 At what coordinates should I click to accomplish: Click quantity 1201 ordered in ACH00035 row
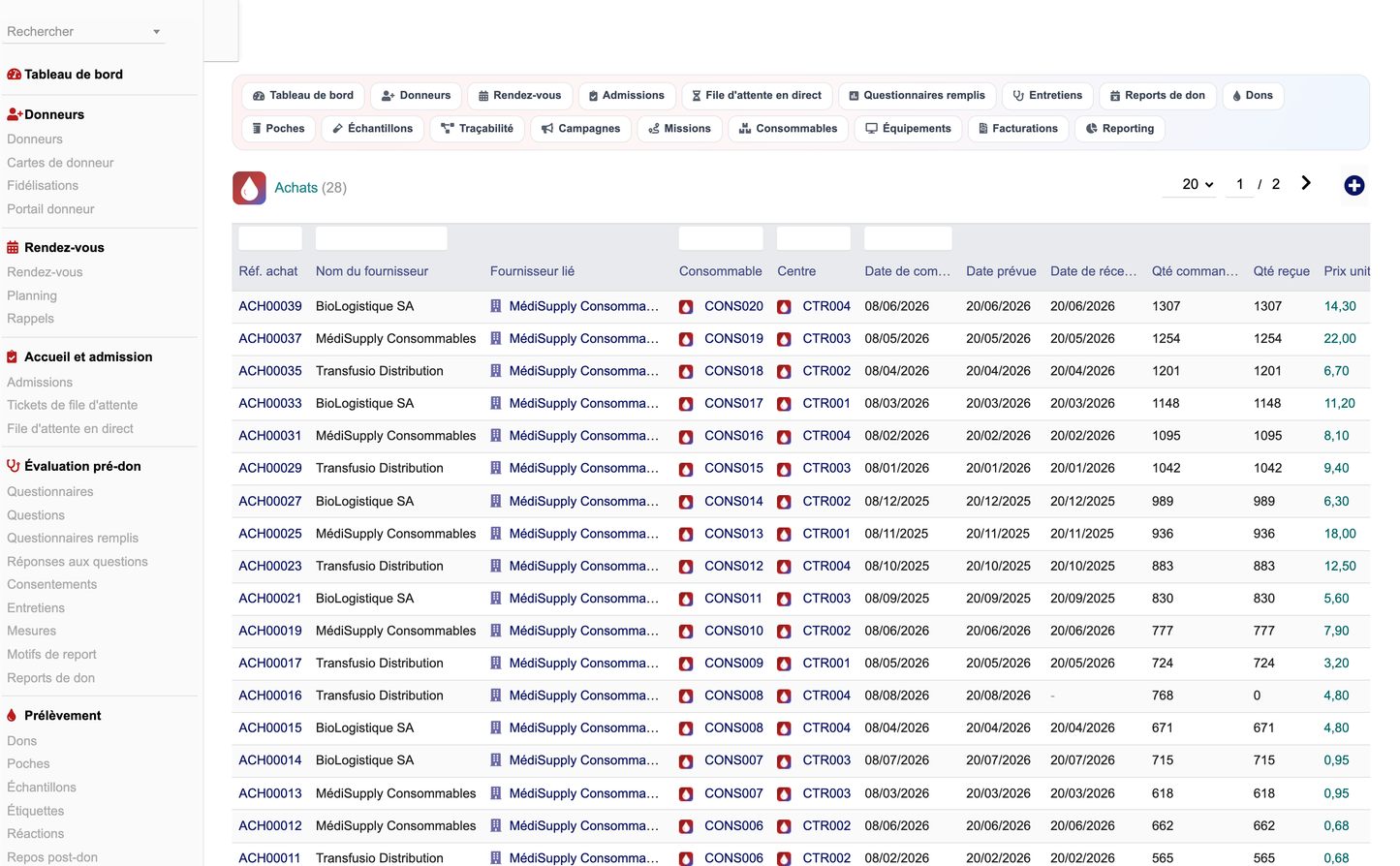click(x=1167, y=371)
